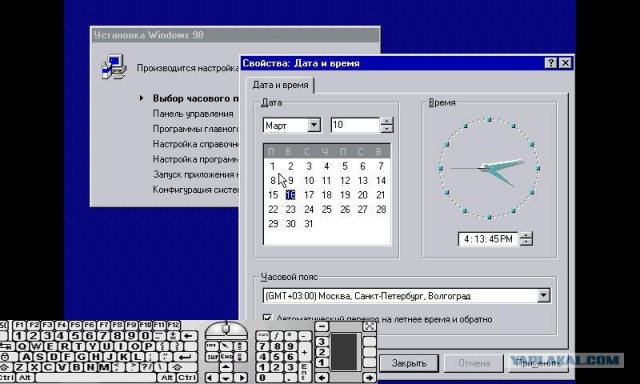Click Выбор часового step in Setup window
640x384 pixels.
196,98
